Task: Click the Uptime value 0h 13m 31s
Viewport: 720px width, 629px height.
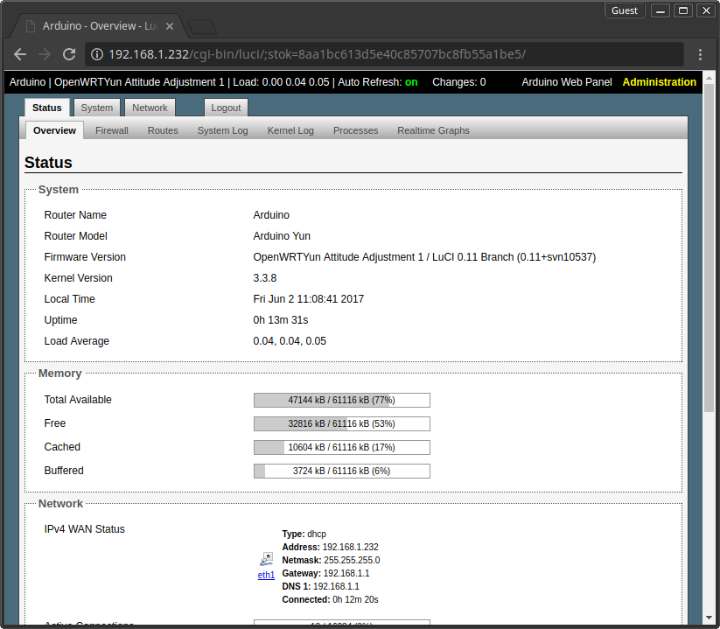Action: pos(281,320)
